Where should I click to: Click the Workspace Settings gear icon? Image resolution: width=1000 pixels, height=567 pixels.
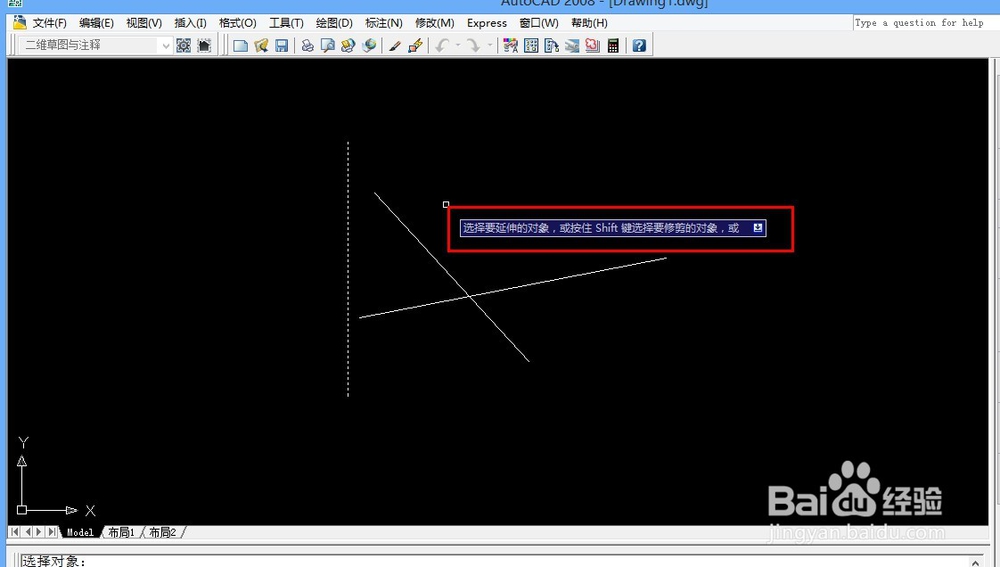[184, 45]
